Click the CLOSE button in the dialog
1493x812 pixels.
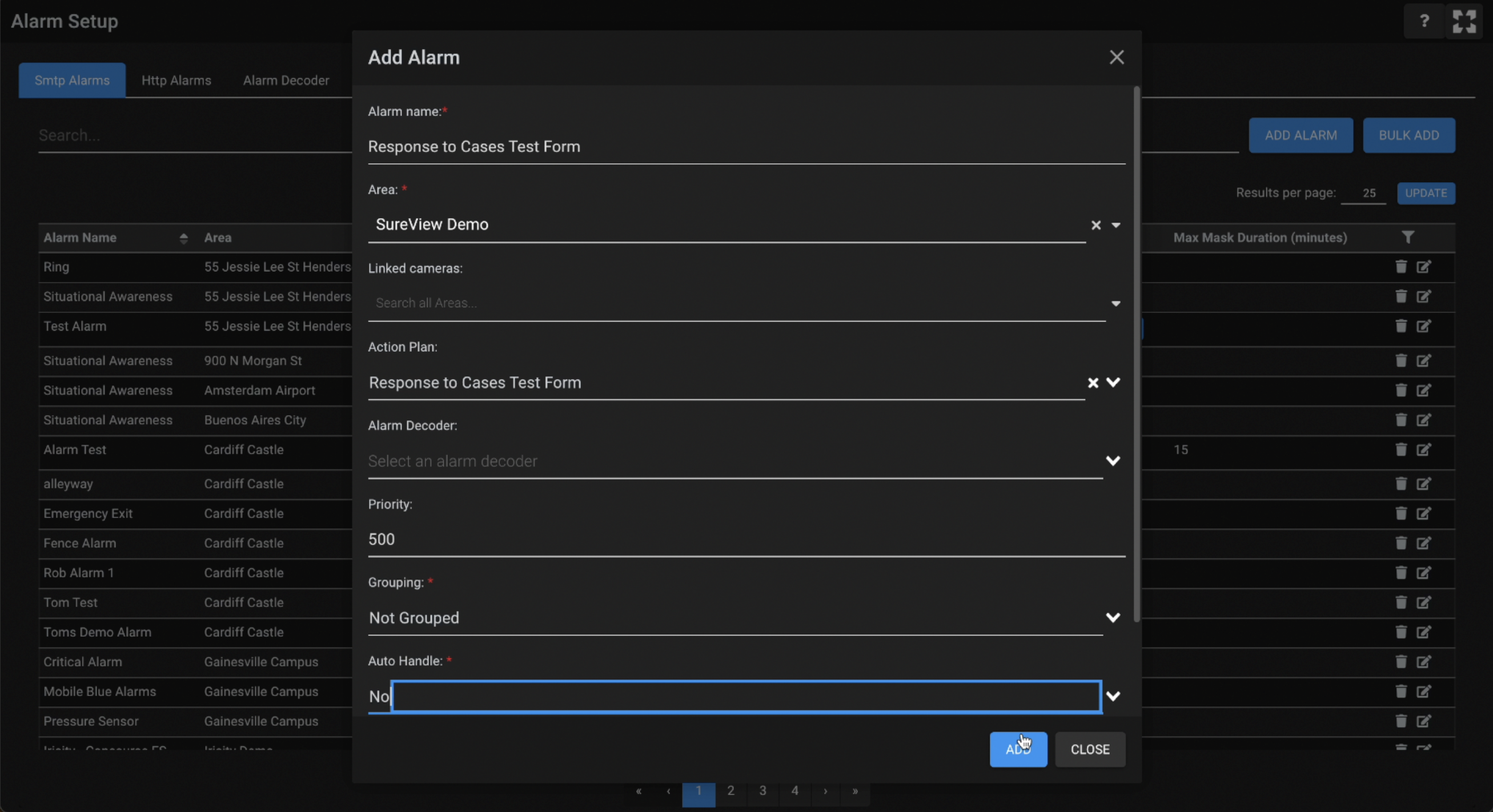(1090, 749)
